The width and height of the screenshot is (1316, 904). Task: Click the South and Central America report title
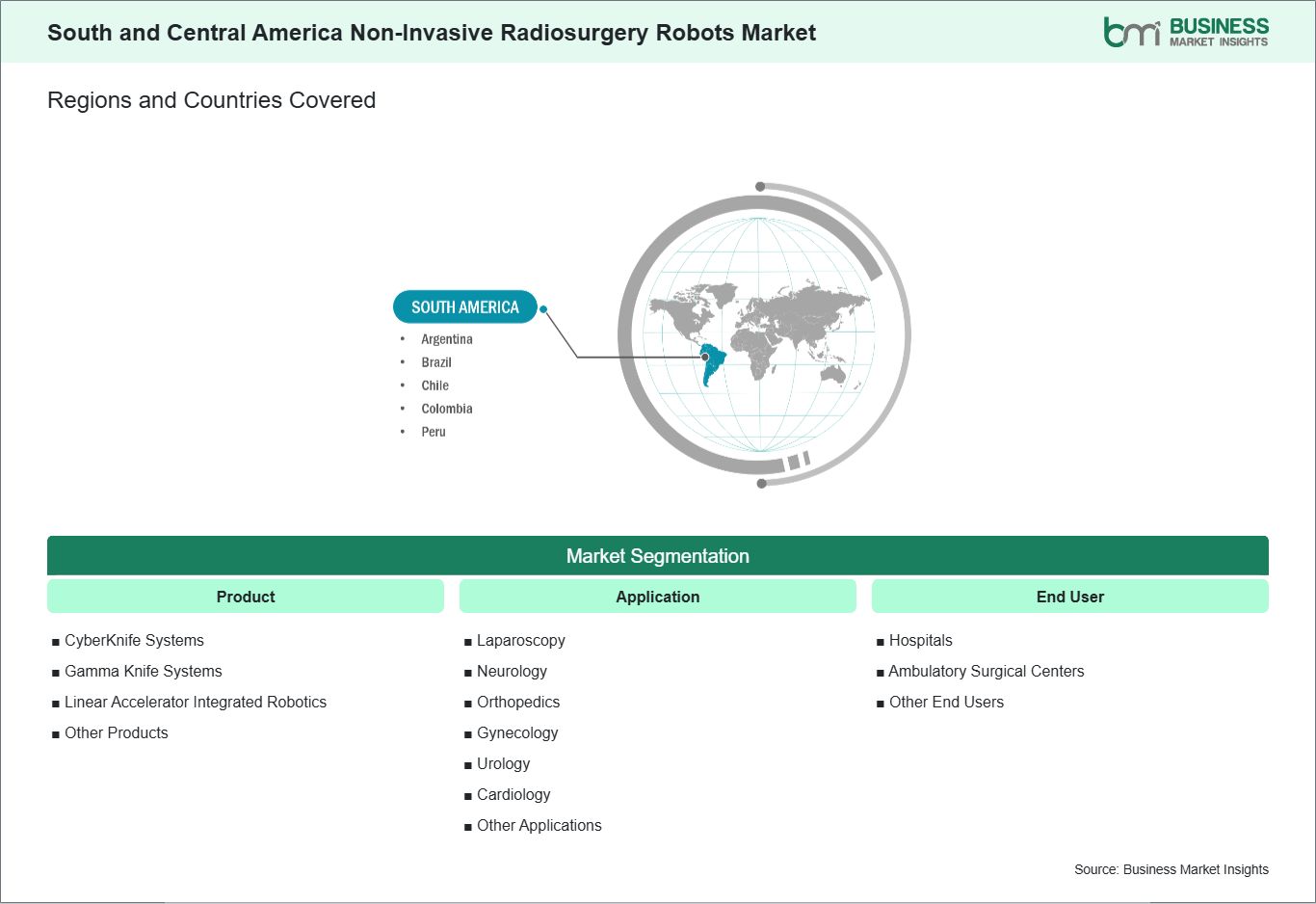coord(432,33)
